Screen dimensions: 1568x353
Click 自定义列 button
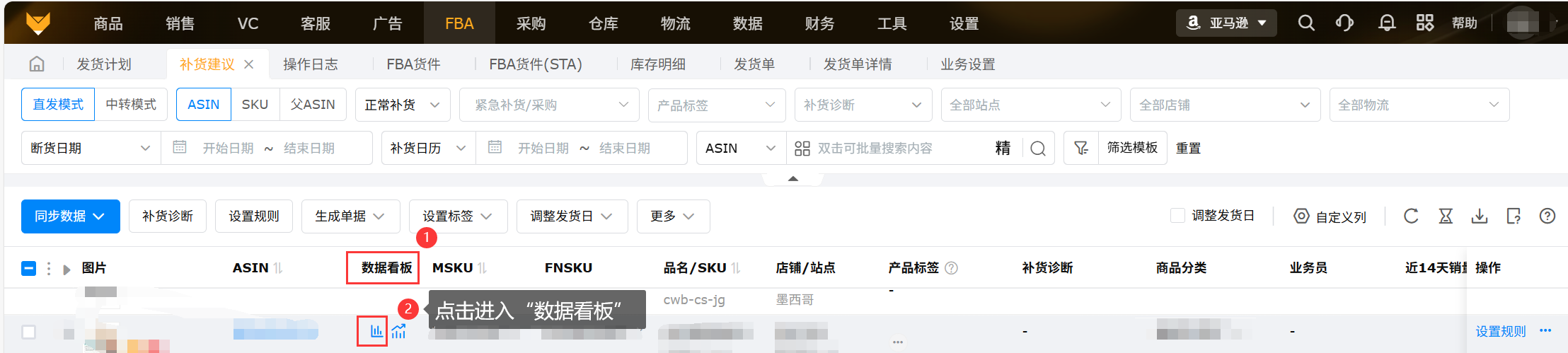tap(1330, 216)
